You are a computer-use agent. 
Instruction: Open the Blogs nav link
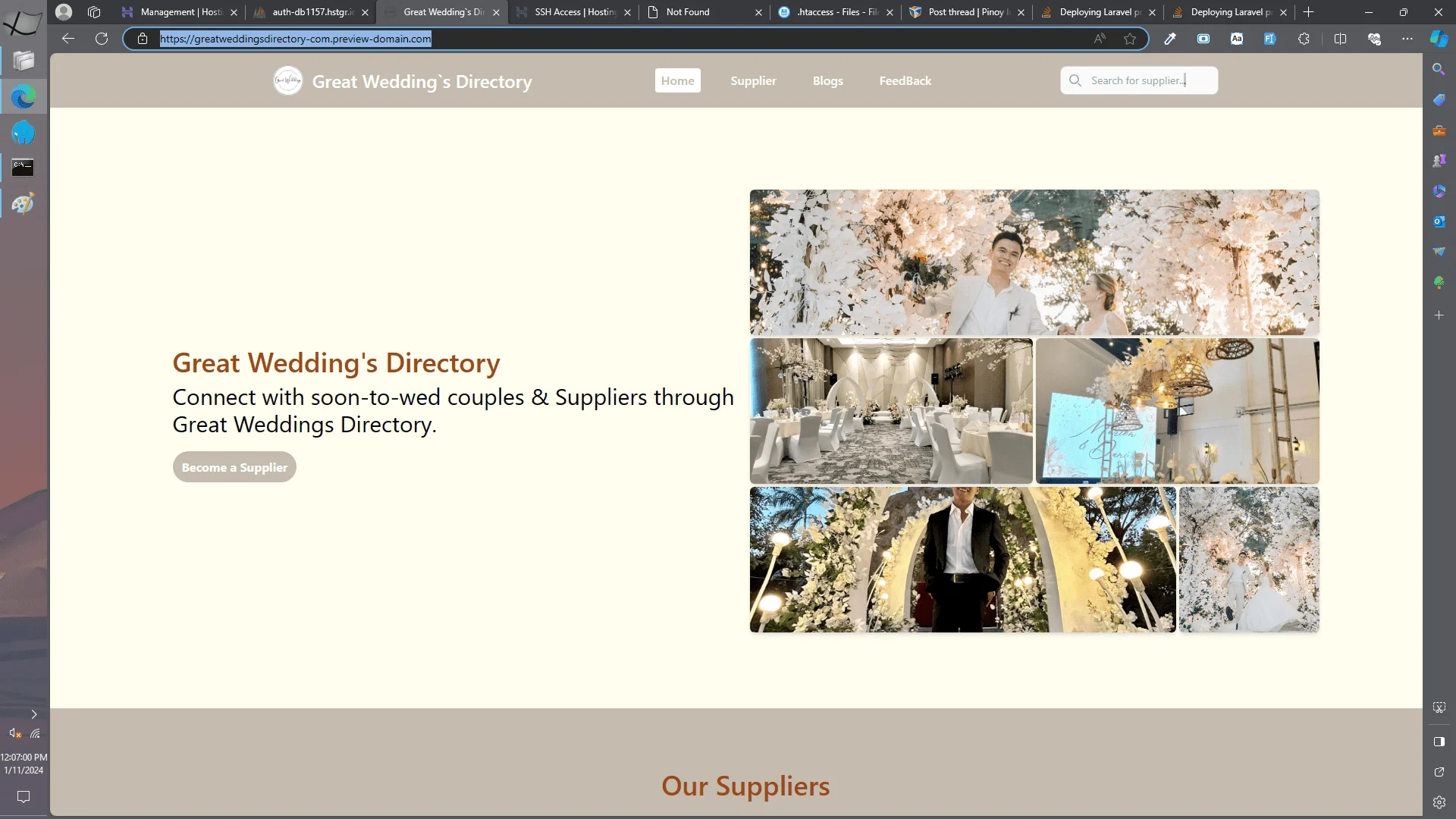[x=827, y=80]
